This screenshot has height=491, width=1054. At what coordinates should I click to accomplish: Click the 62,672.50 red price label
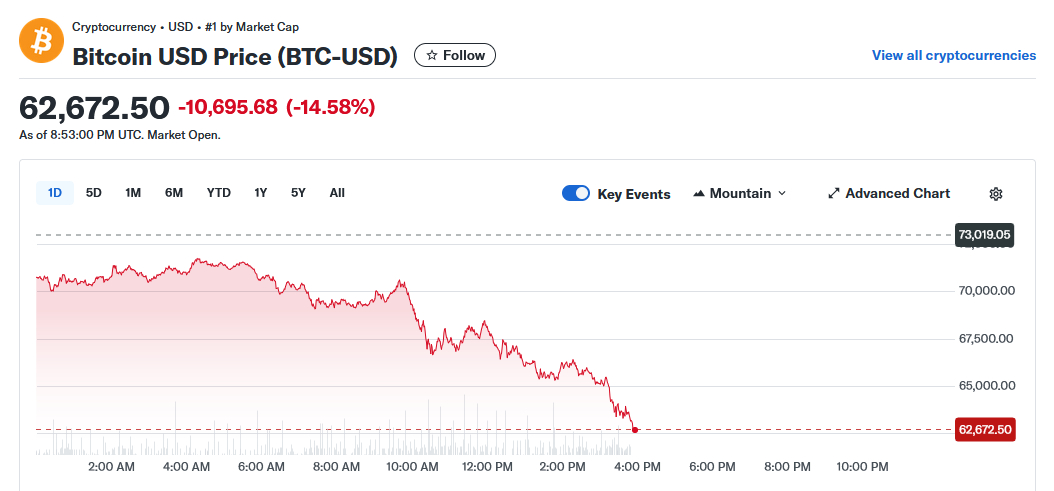coord(985,430)
